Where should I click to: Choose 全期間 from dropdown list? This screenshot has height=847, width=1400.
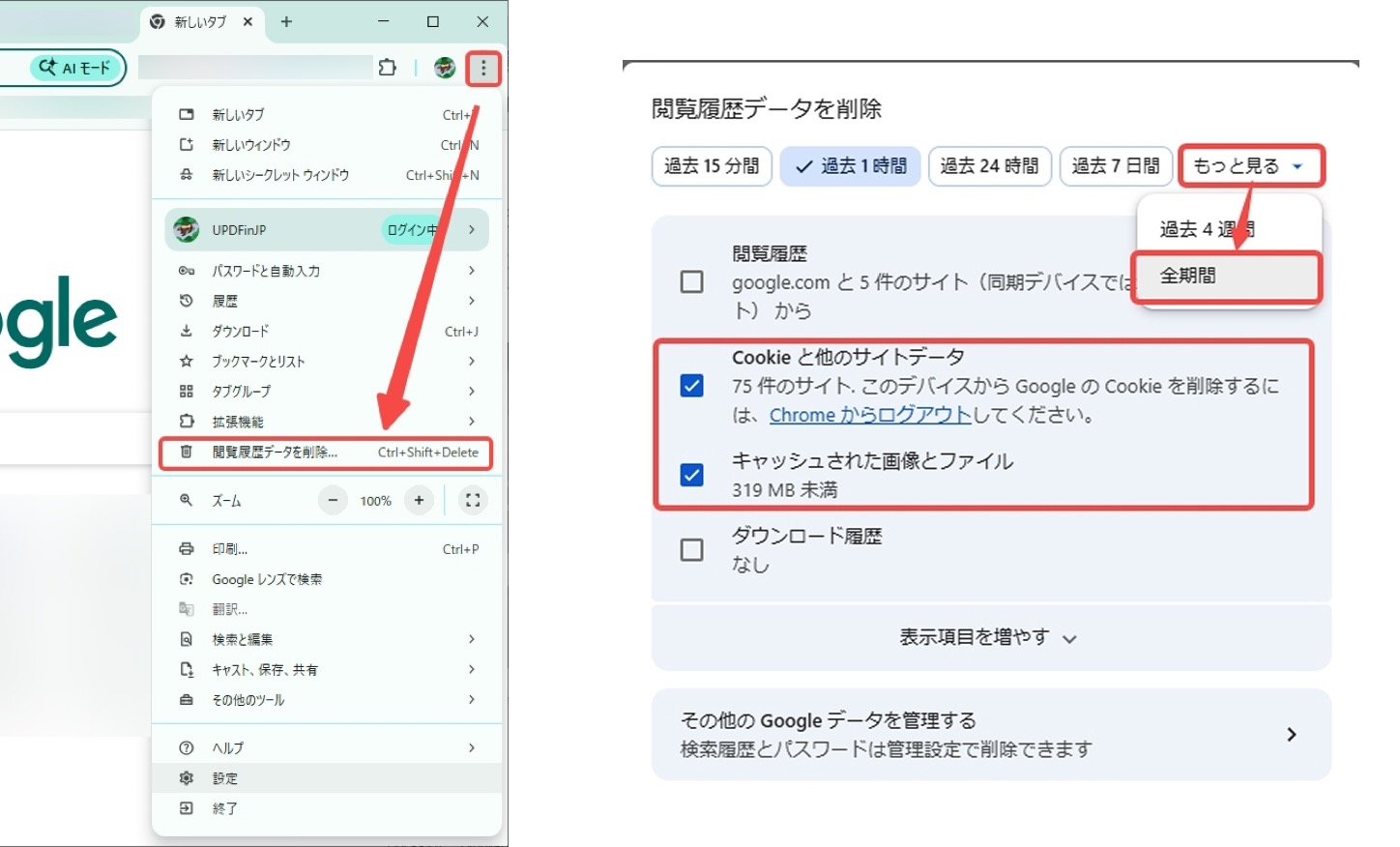point(1226,277)
